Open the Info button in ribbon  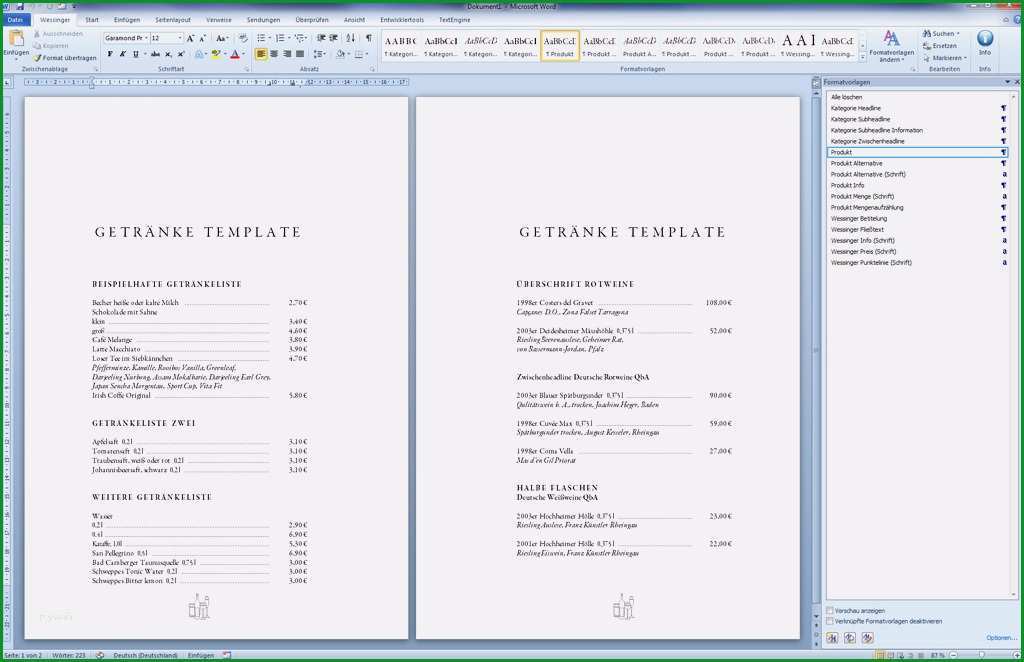pos(985,43)
